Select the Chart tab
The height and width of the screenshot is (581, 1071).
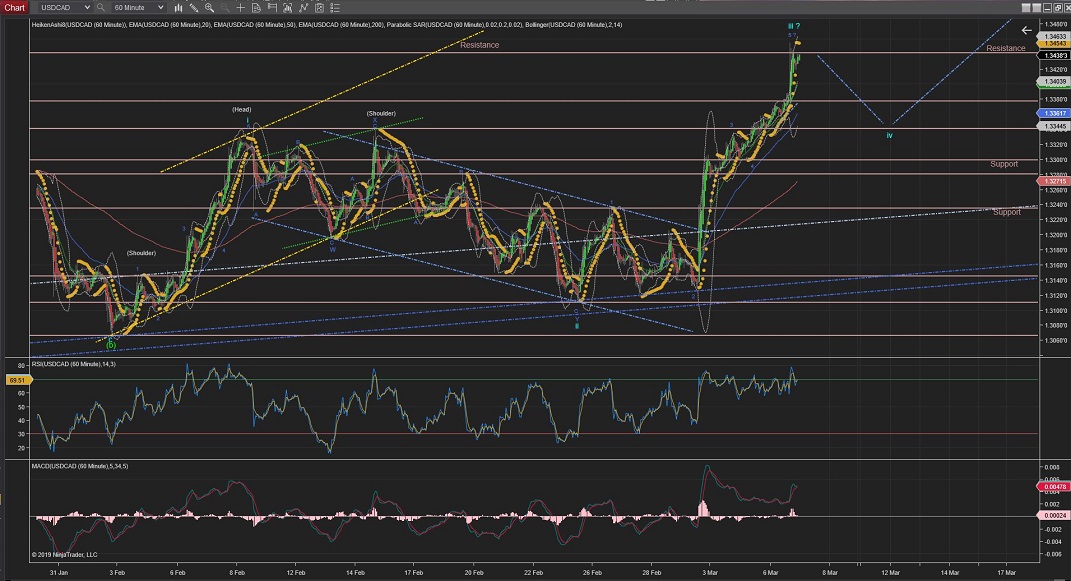(x=14, y=7)
